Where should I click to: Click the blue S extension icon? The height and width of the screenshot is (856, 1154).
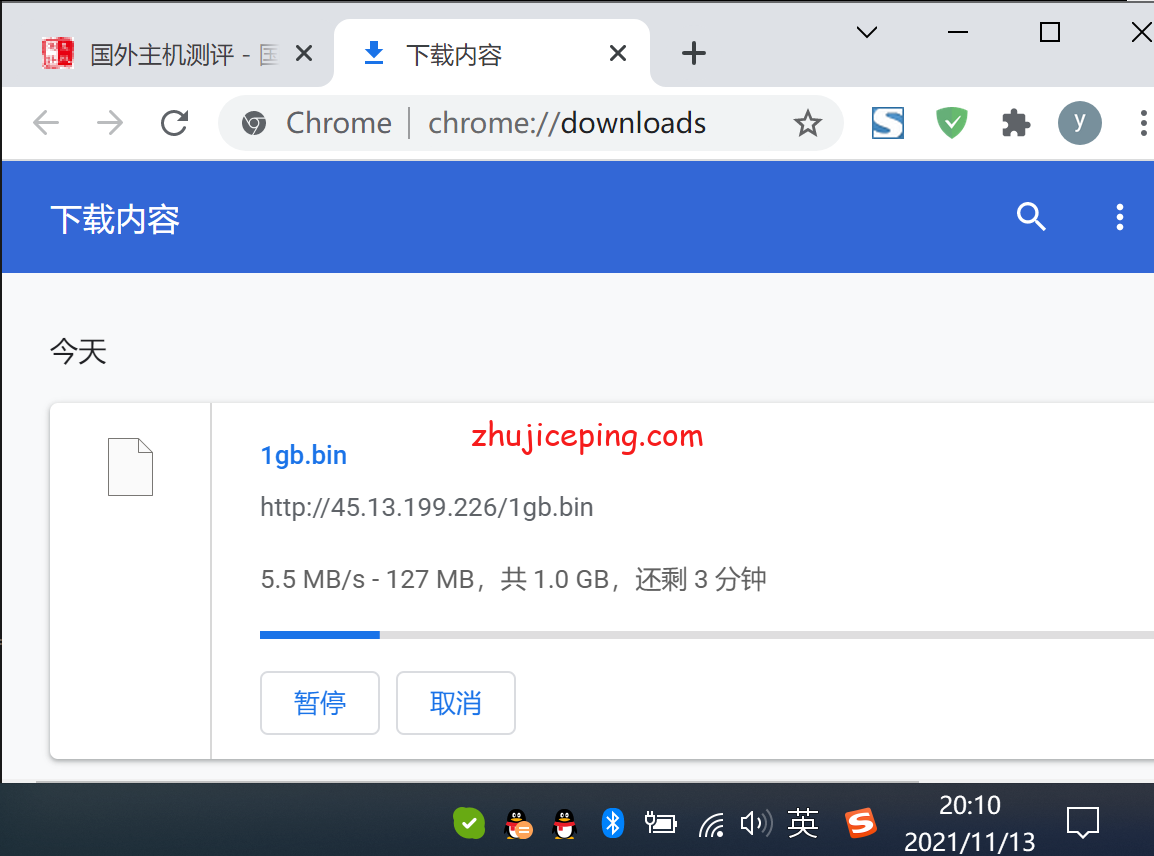click(887, 123)
